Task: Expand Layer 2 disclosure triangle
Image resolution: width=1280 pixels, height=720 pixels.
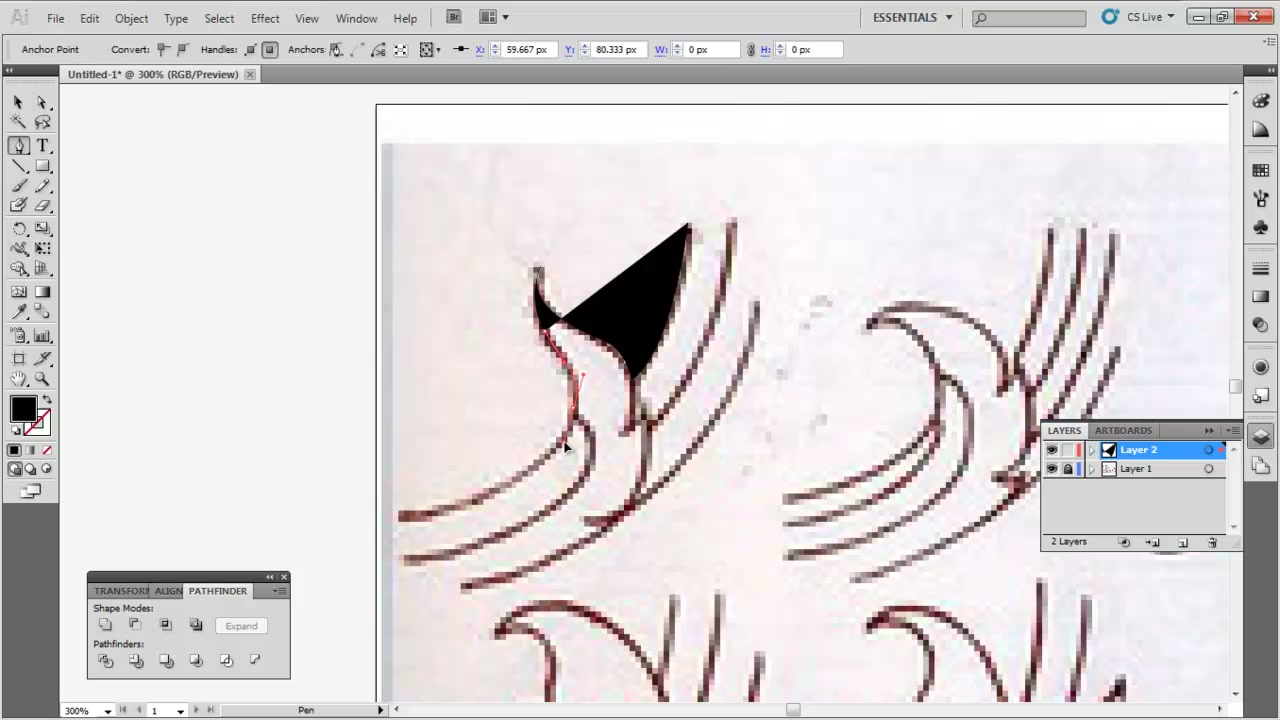Action: (1092, 450)
